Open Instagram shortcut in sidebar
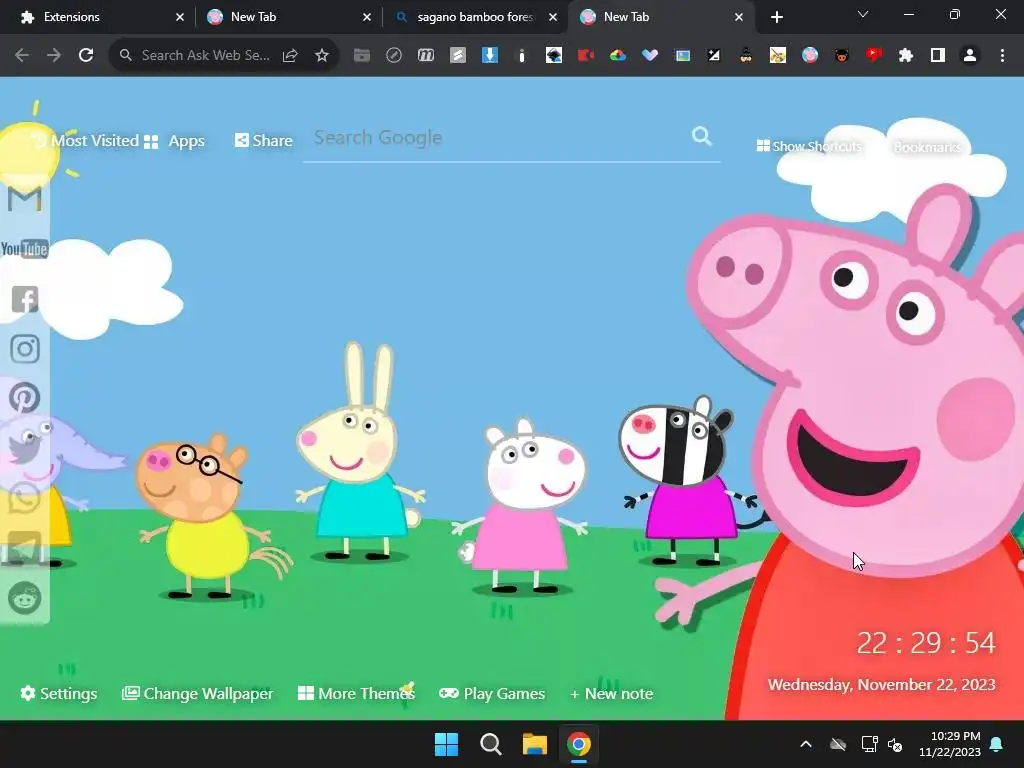Viewport: 1024px width, 768px height. [25, 349]
